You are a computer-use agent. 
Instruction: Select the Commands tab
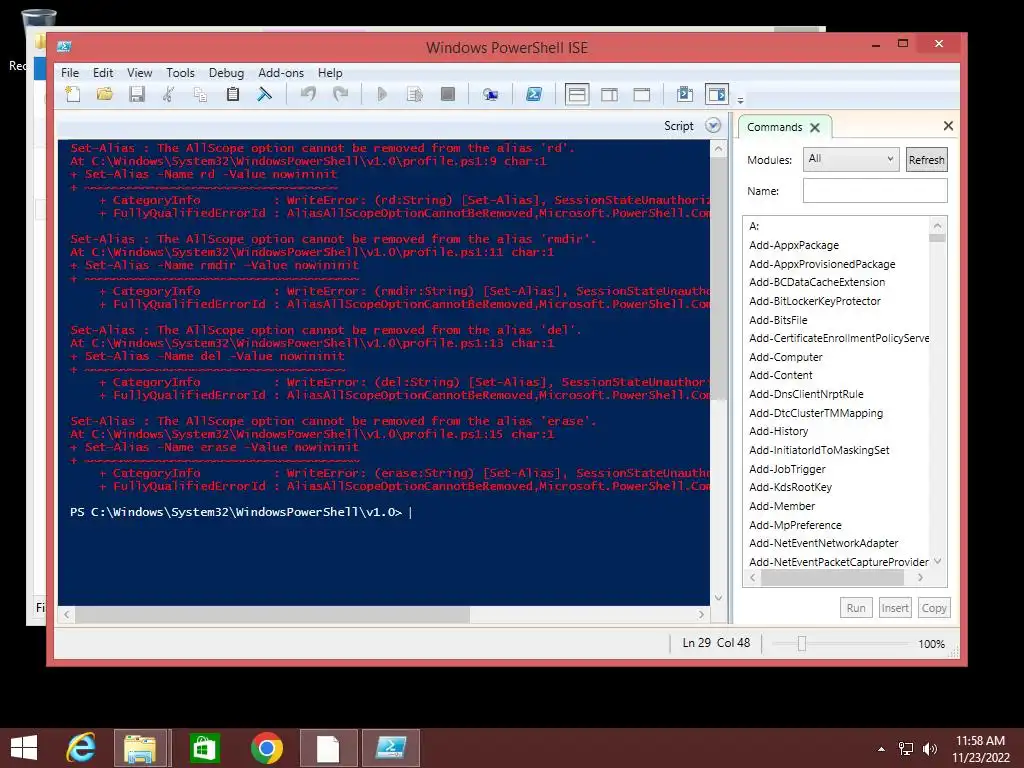coord(775,127)
